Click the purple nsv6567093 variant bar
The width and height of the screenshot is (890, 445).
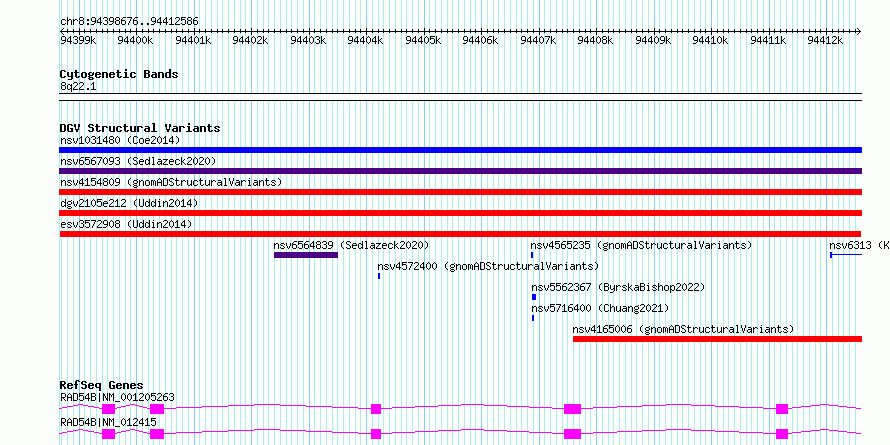pos(460,171)
